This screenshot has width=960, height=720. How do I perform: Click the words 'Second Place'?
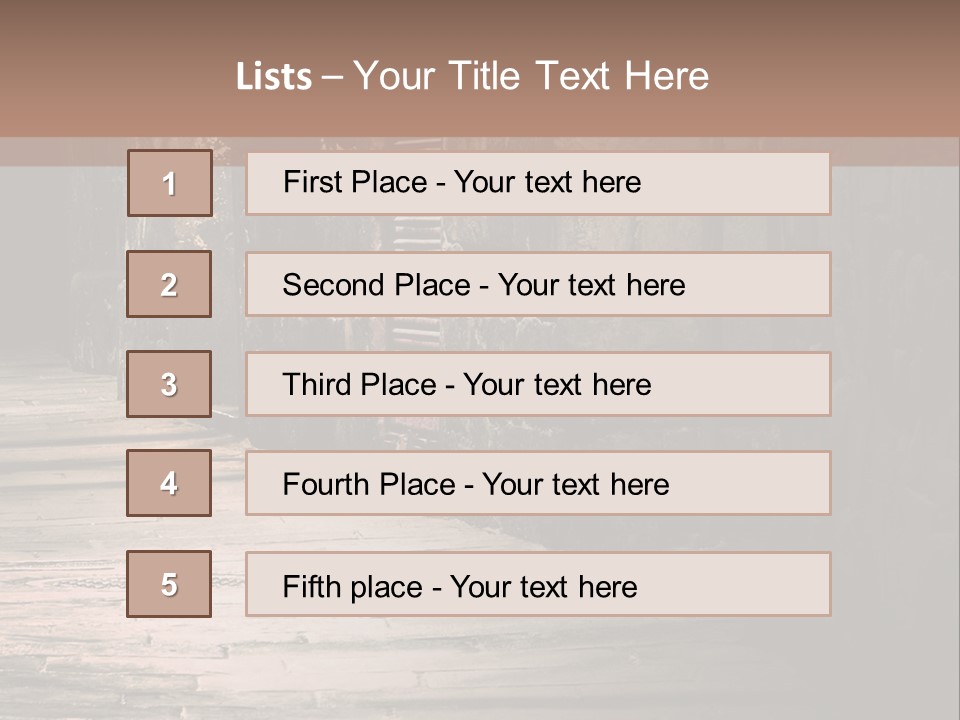point(377,285)
